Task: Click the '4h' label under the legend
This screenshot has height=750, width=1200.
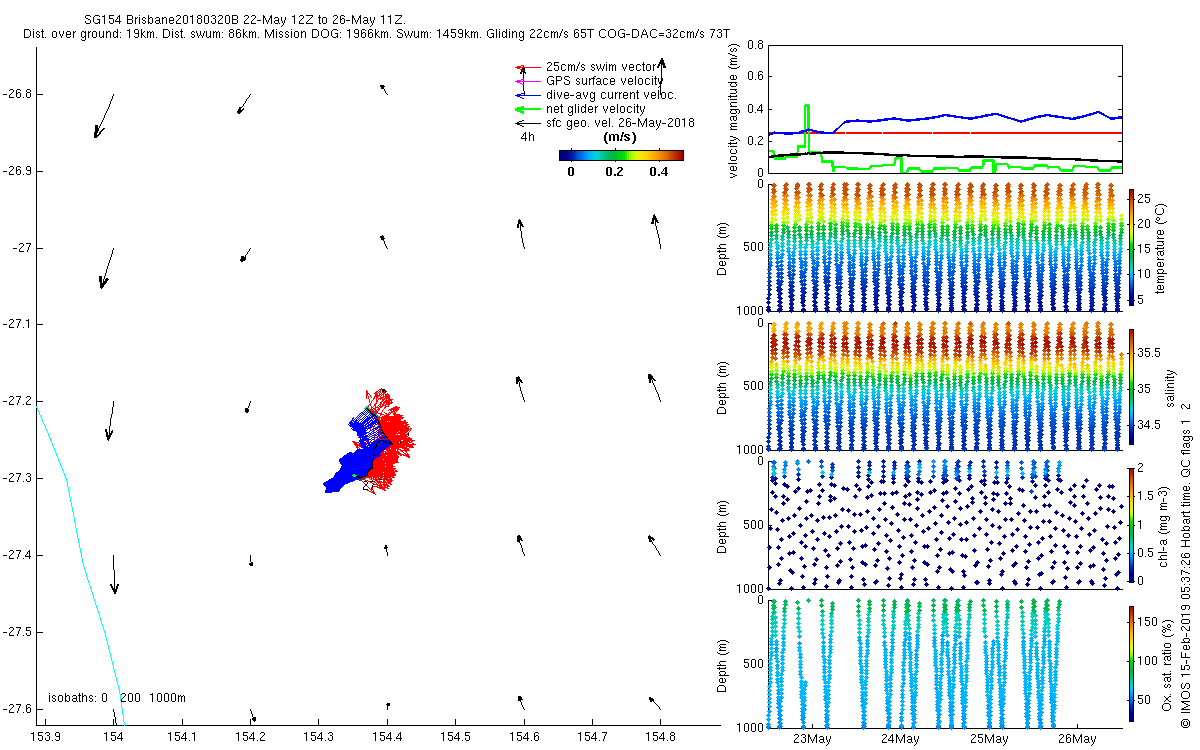Action: click(527, 137)
